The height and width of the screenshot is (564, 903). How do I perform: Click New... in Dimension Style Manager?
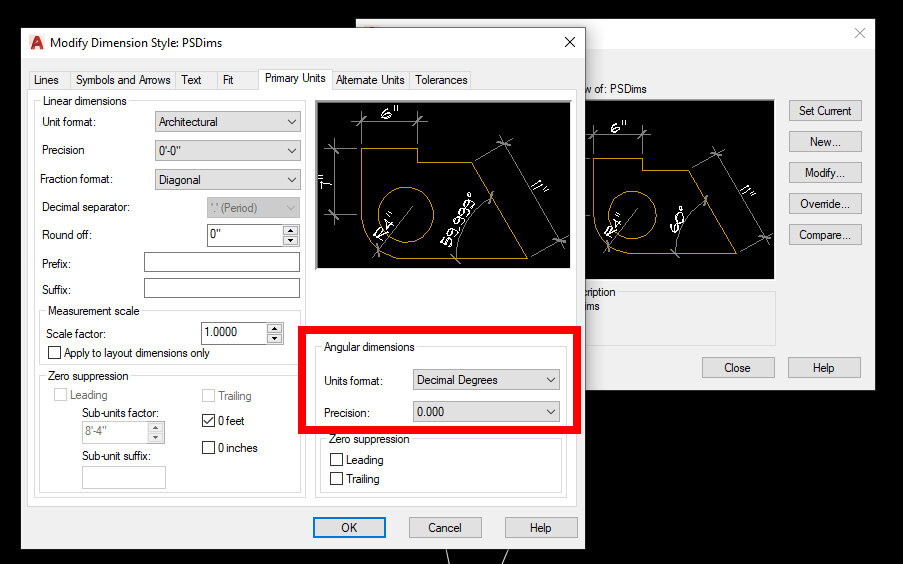[x=825, y=142]
